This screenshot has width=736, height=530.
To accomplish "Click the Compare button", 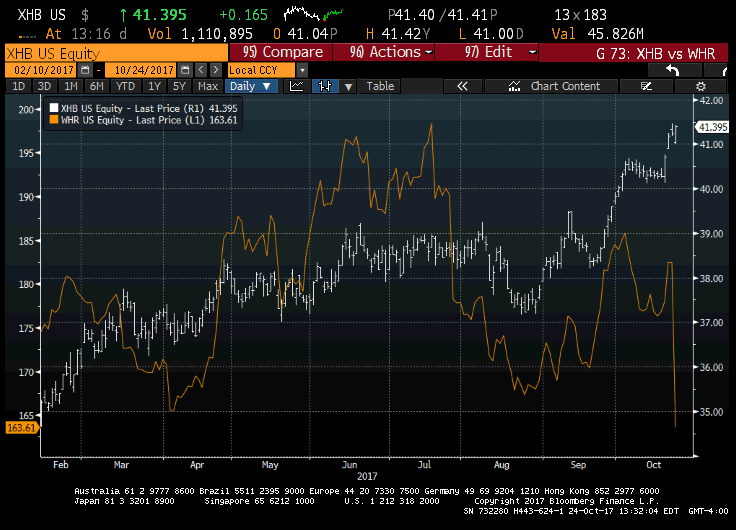I will 283,52.
